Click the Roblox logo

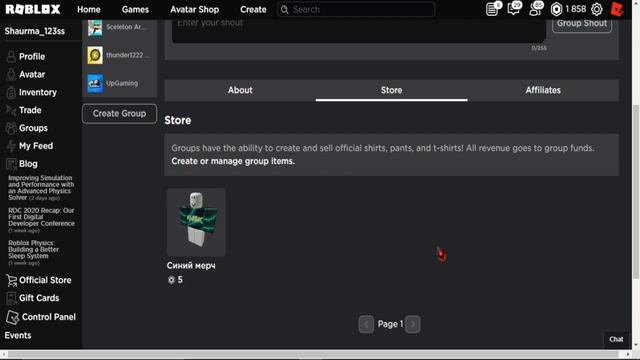pyautogui.click(x=33, y=9)
